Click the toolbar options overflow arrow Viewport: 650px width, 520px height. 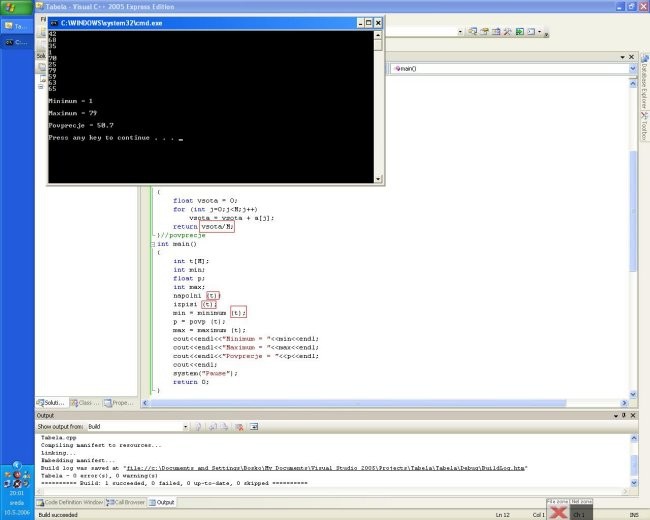point(546,34)
